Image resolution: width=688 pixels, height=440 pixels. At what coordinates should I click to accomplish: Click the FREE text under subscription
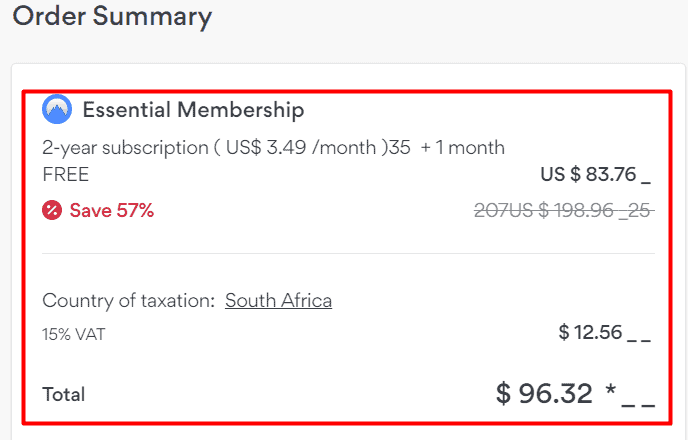(66, 175)
